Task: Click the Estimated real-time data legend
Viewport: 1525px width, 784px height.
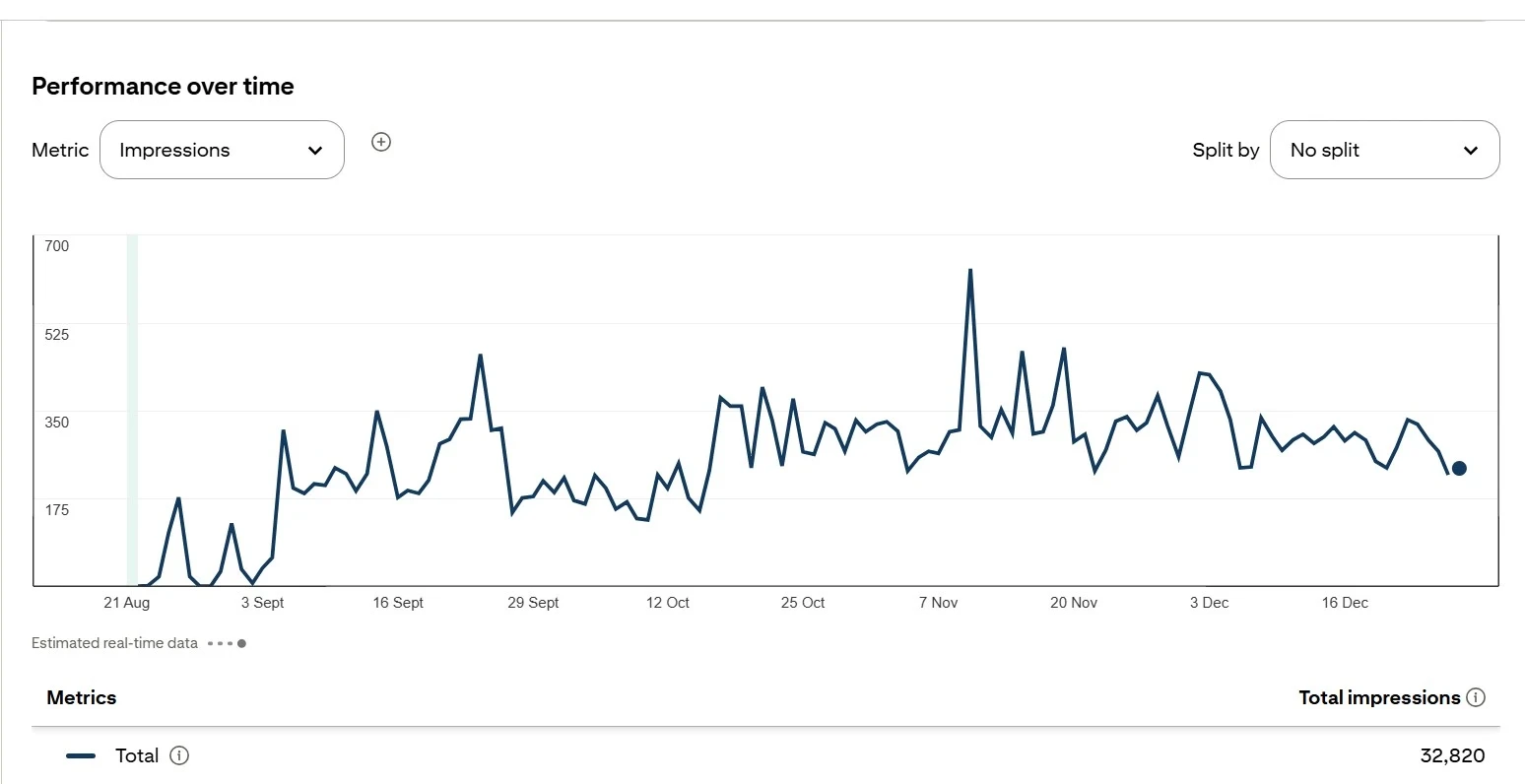Action: click(114, 643)
